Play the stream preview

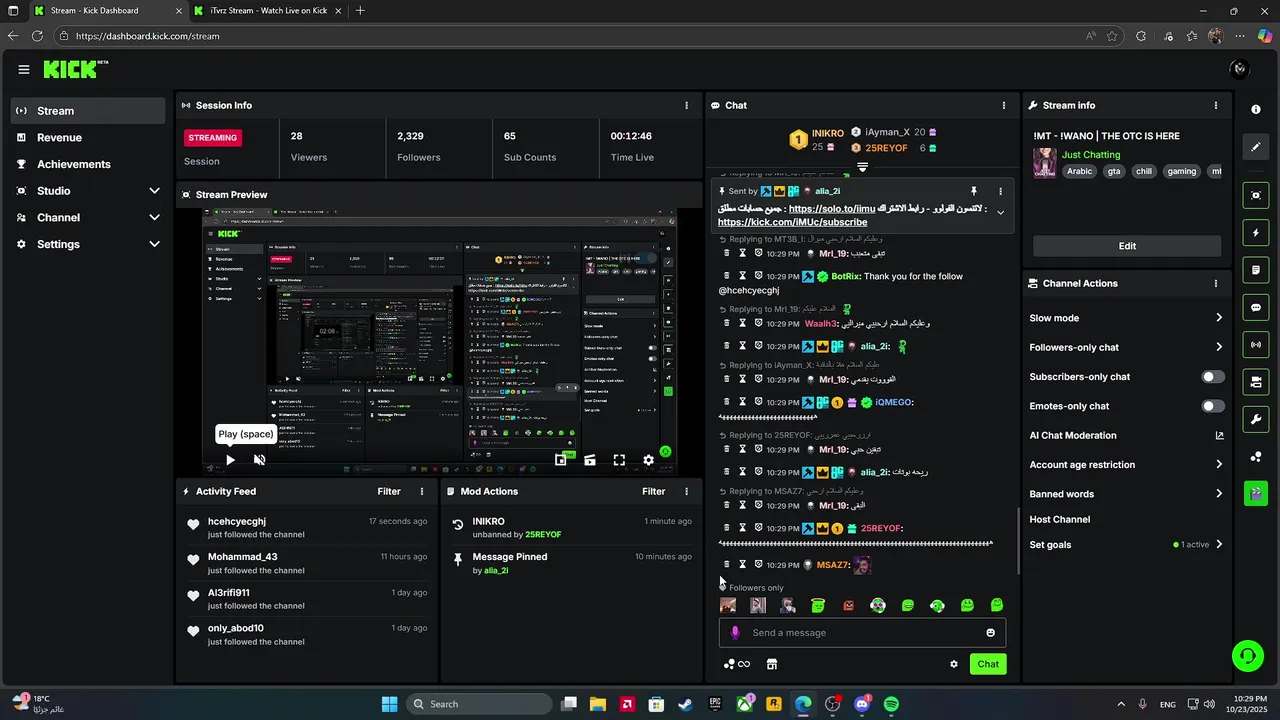click(230, 460)
